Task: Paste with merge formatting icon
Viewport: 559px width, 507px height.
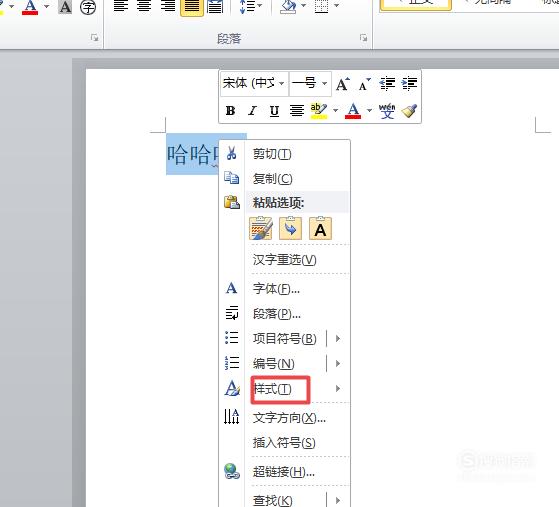Action: [x=291, y=229]
